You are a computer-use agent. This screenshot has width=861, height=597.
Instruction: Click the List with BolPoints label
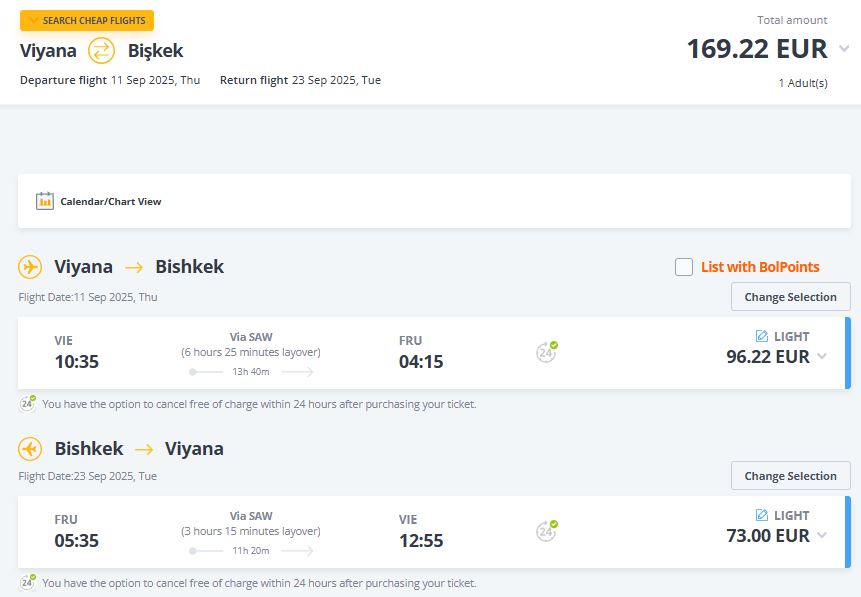pos(760,267)
